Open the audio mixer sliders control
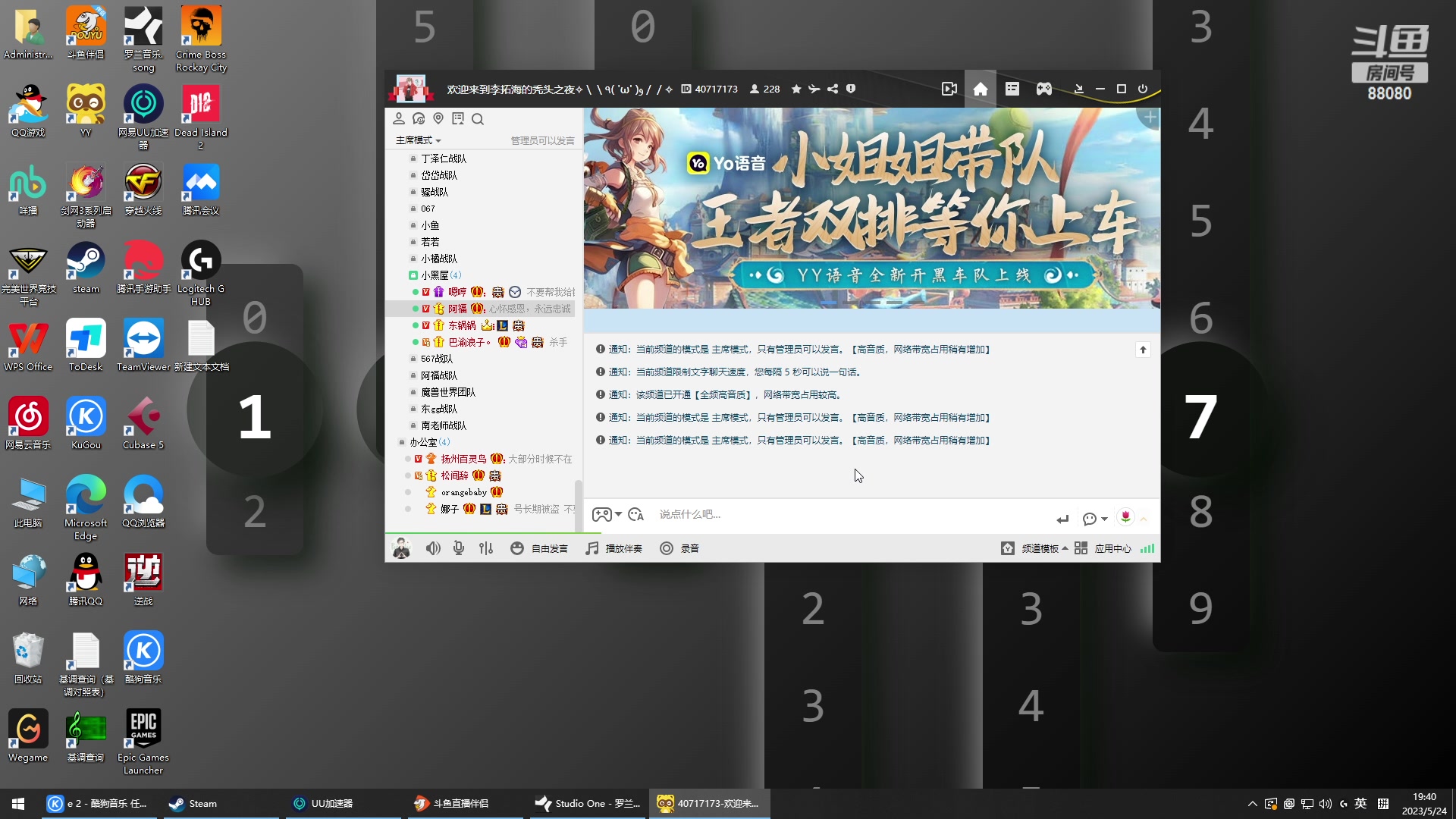The height and width of the screenshot is (819, 1456). tap(486, 548)
